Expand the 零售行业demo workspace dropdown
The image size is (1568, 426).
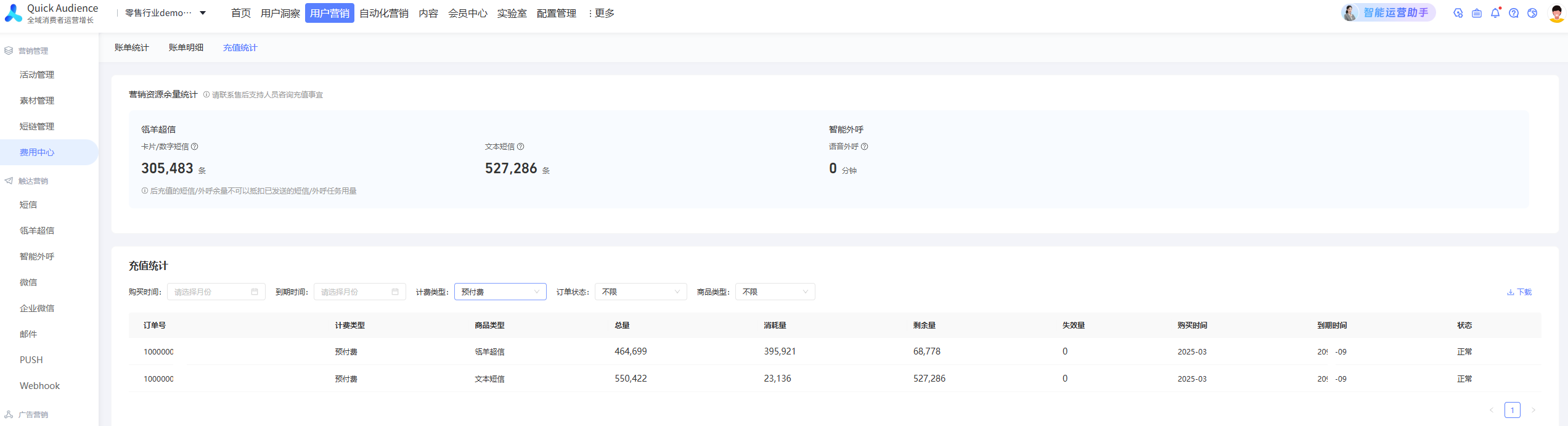(165, 13)
